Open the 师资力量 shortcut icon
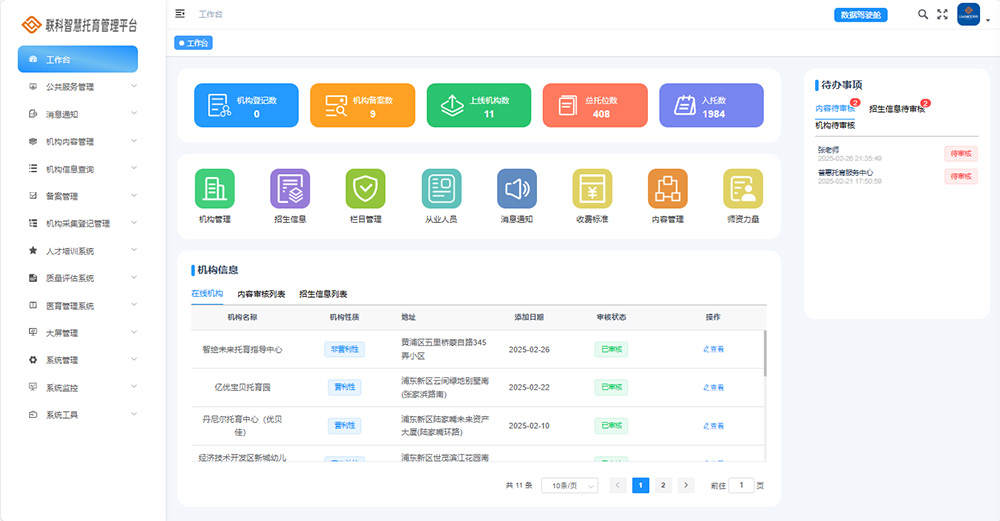Screen dimensions: 1000x521 pos(743,189)
